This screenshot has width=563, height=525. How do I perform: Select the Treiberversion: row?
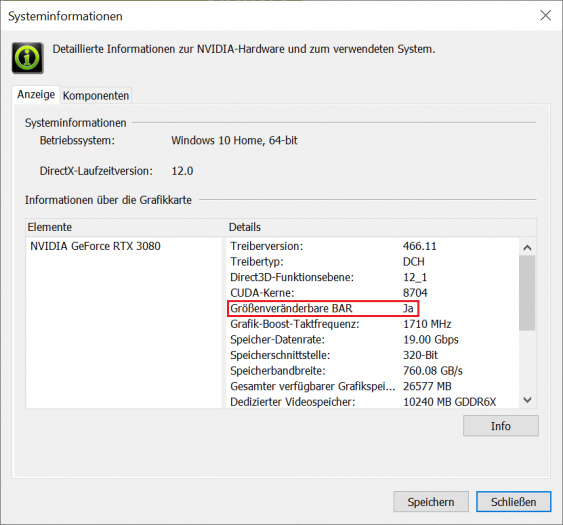click(373, 246)
